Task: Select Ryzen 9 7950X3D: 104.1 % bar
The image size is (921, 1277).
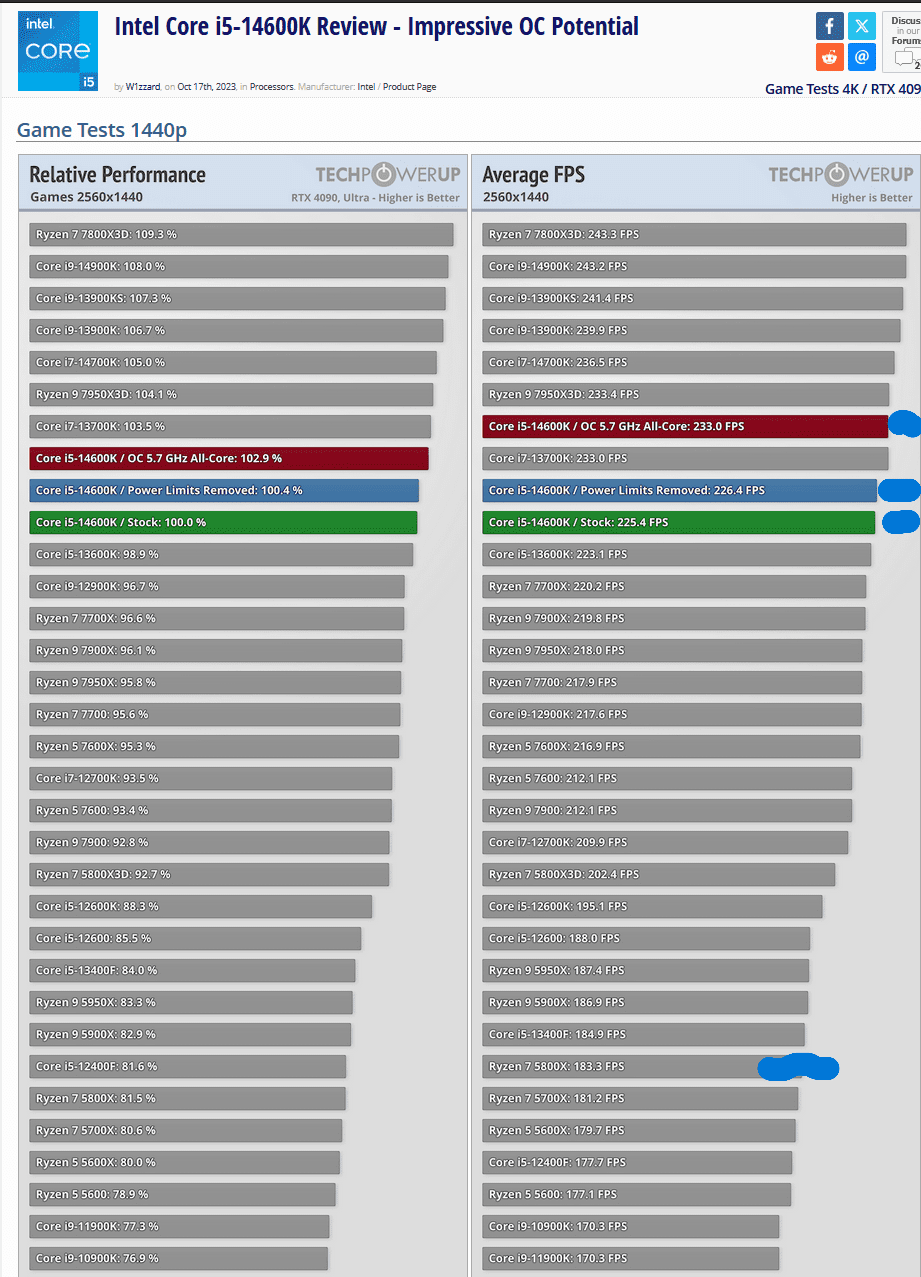Action: (x=231, y=394)
